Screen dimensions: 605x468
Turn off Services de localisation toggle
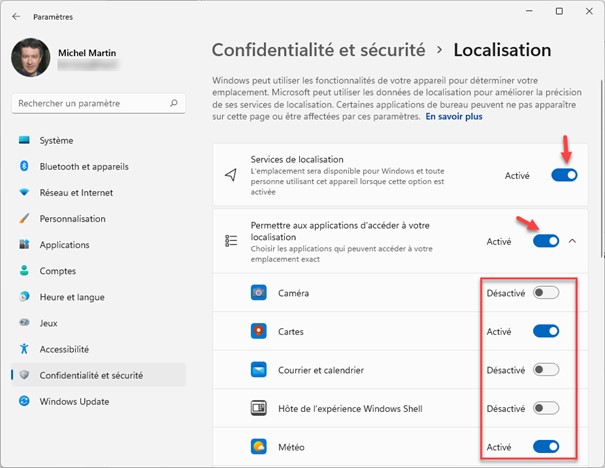click(564, 175)
